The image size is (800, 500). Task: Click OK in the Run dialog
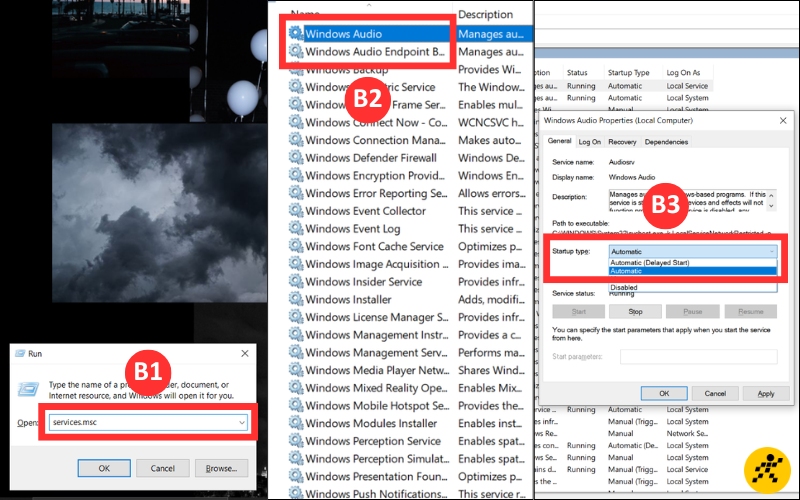104,468
